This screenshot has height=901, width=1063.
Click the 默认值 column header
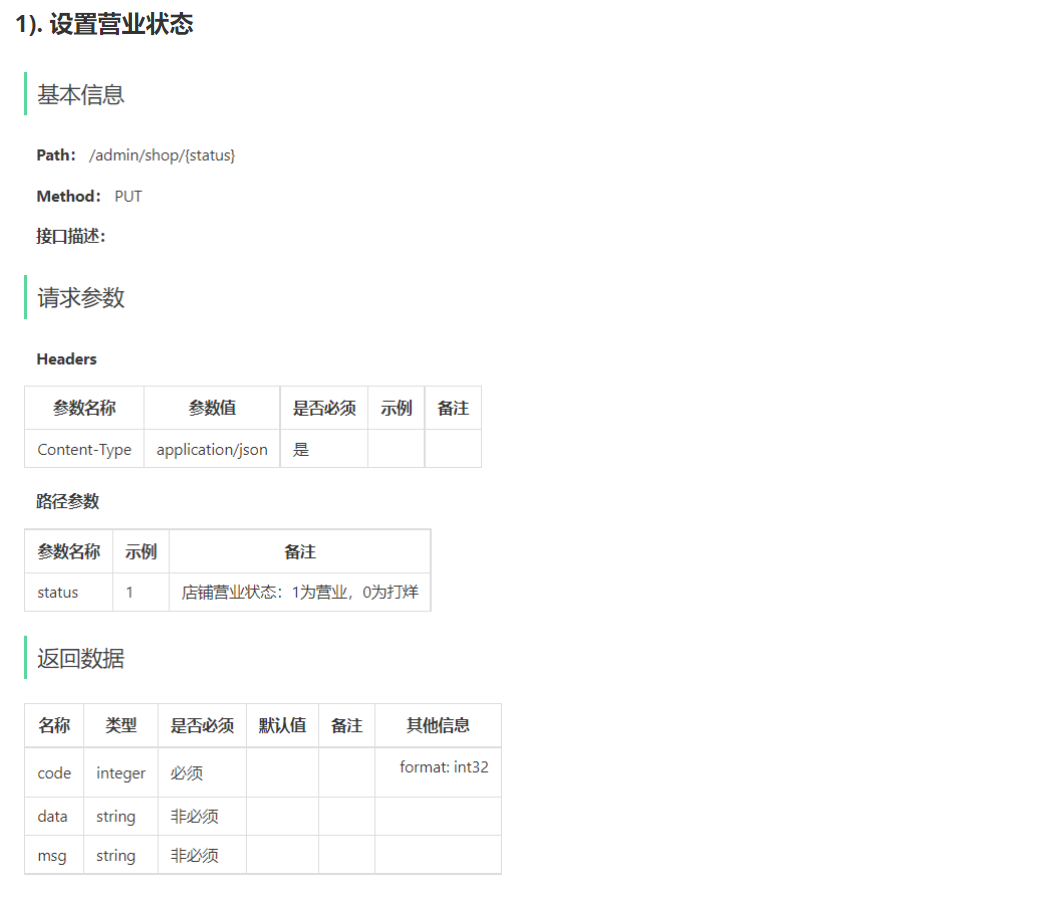pyautogui.click(x=282, y=725)
